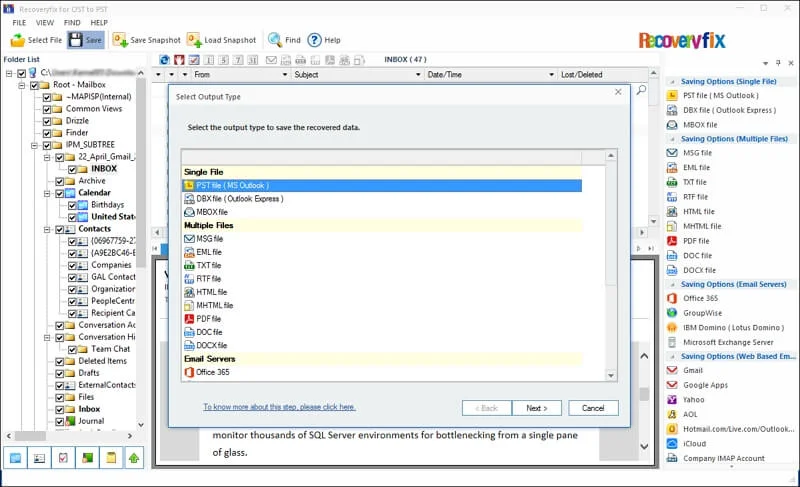The width and height of the screenshot is (800, 487).
Task: Open the FIND menu
Action: tap(72, 22)
